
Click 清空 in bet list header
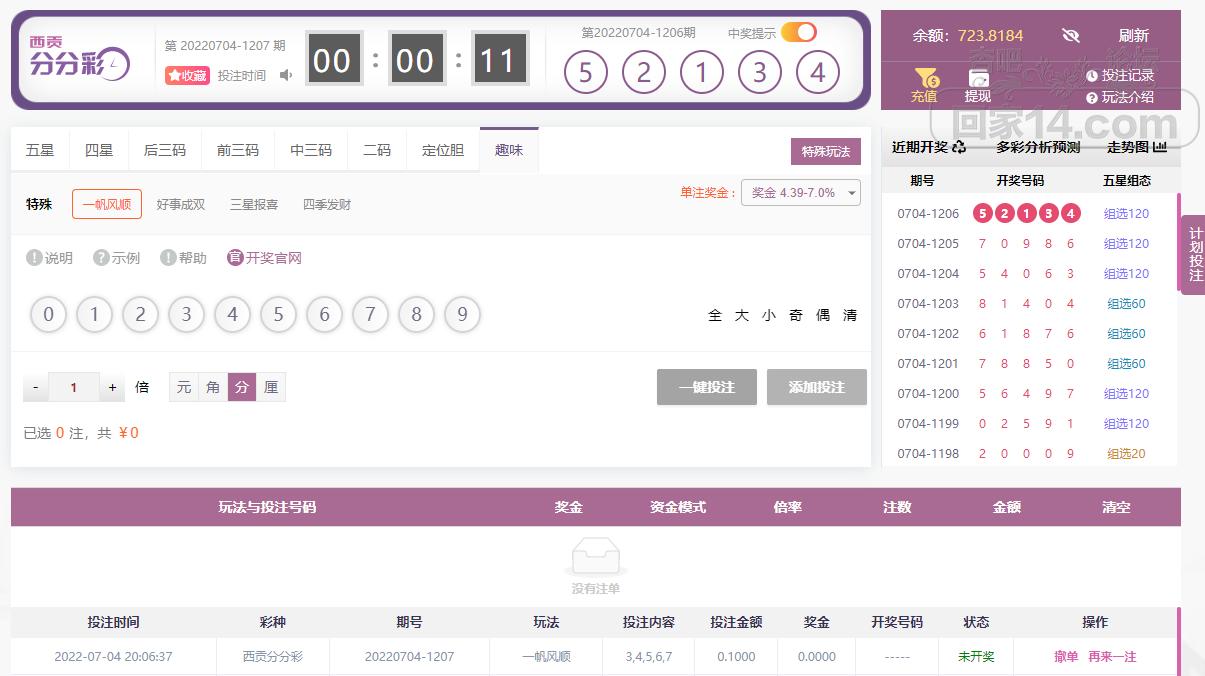[1116, 507]
